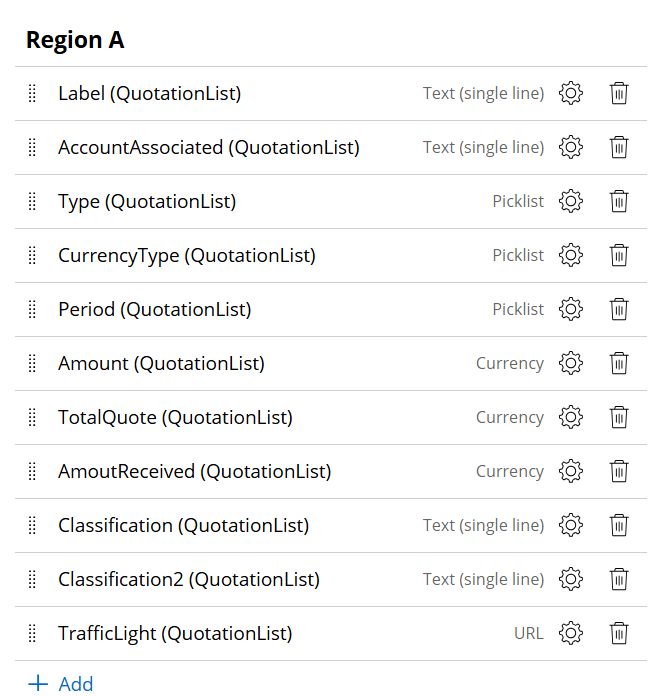This screenshot has height=696, width=670.
Task: Grab drag handle of Period row
Action: 32,309
